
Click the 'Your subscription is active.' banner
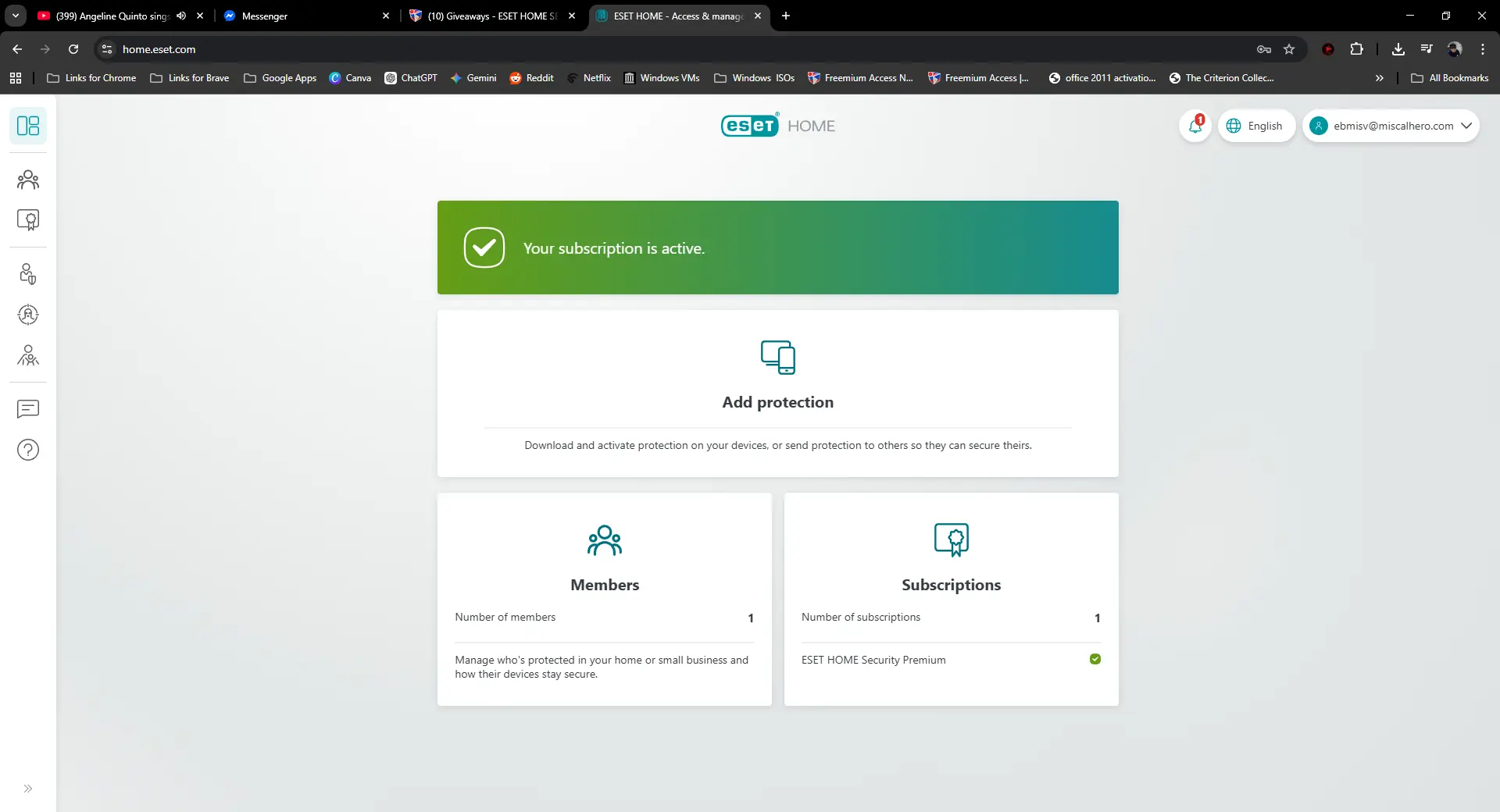pyautogui.click(x=778, y=248)
